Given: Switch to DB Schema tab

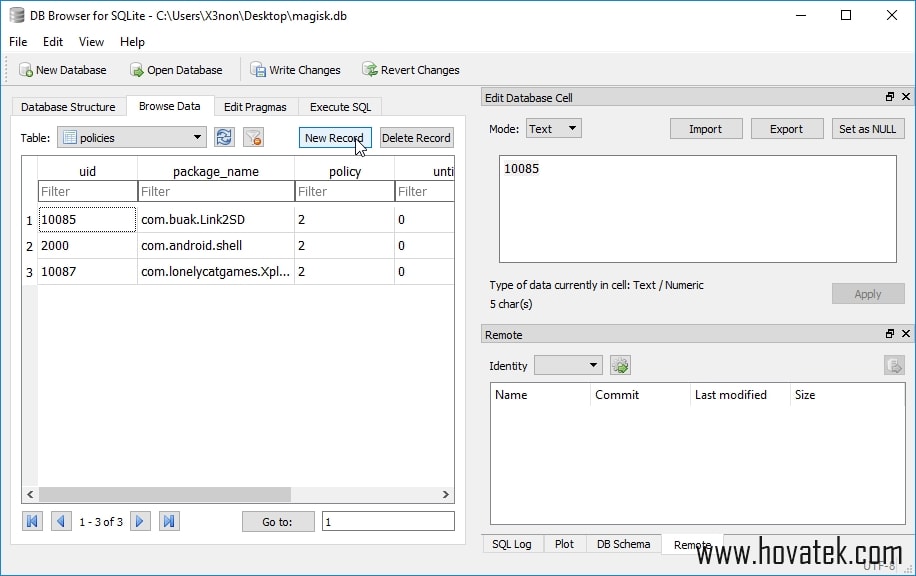Looking at the screenshot, I should point(623,544).
